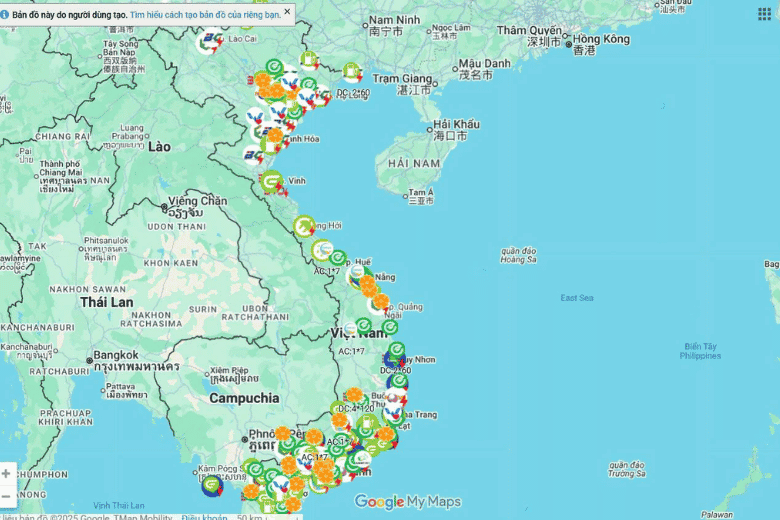Click the Google My Maps logo
Screen dimensions: 780x520
[408, 501]
